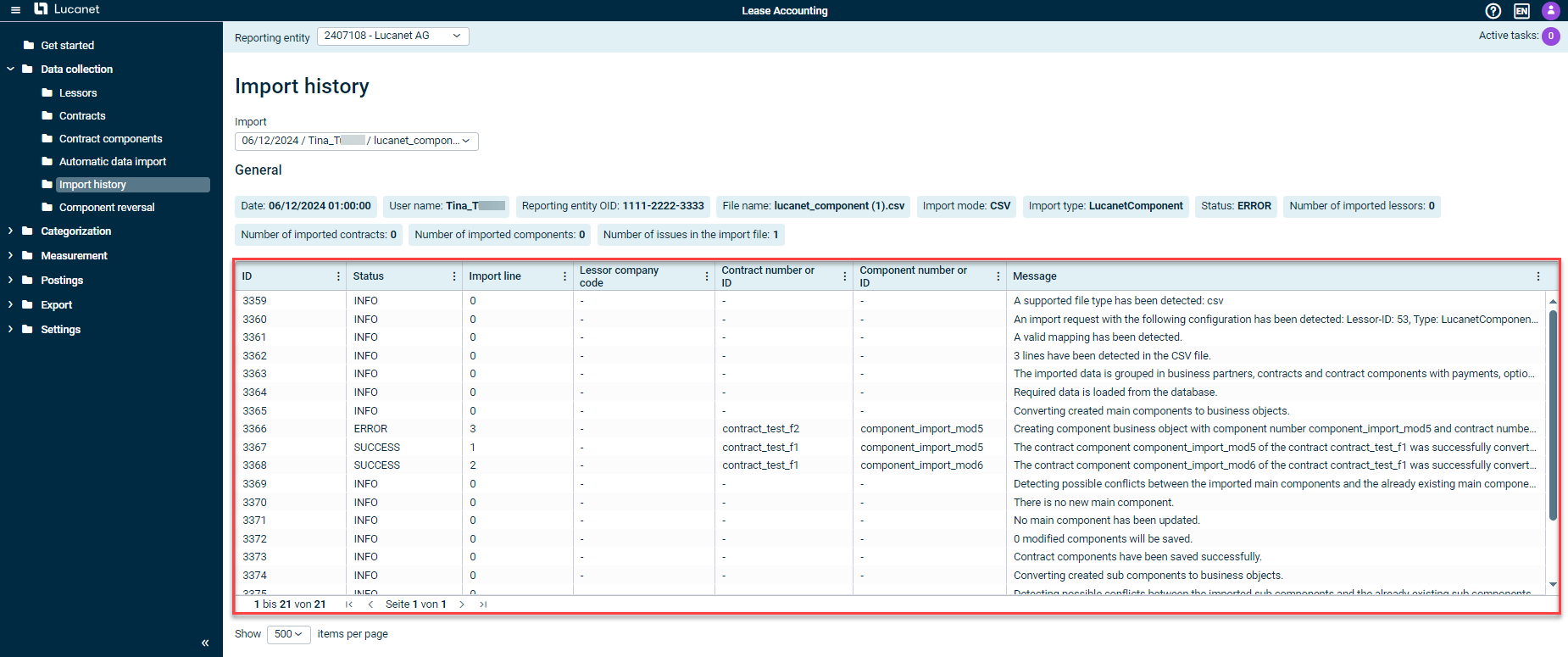
Task: Select the ERROR status cell row 3366
Action: [x=370, y=429]
